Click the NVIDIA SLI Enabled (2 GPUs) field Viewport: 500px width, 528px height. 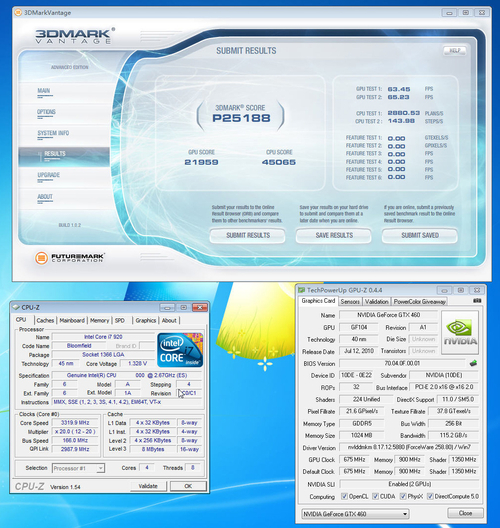coord(409,484)
